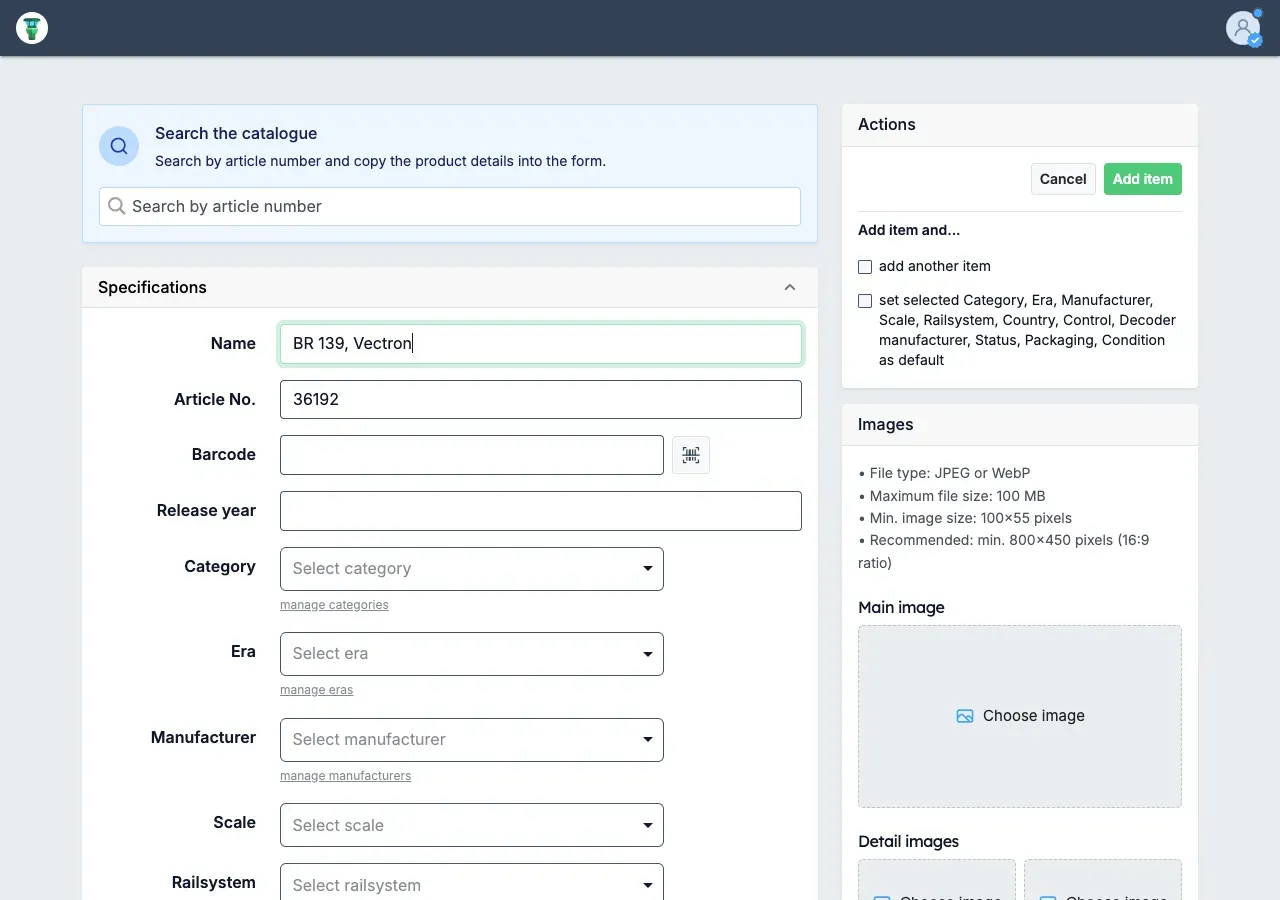This screenshot has height=900, width=1280.
Task: Click the Name input field
Action: tap(541, 343)
